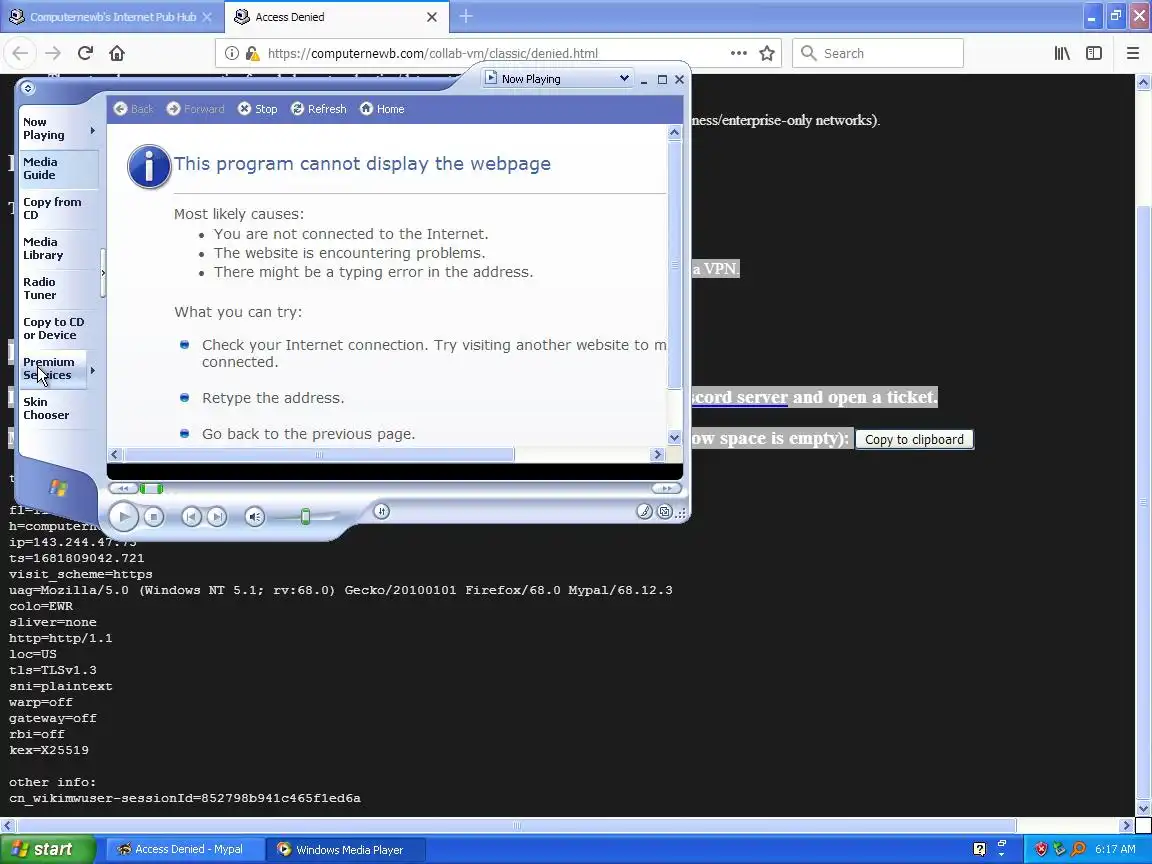The image size is (1152, 864).
Task: Toggle the browser sidebar
Action: pos(1094,53)
